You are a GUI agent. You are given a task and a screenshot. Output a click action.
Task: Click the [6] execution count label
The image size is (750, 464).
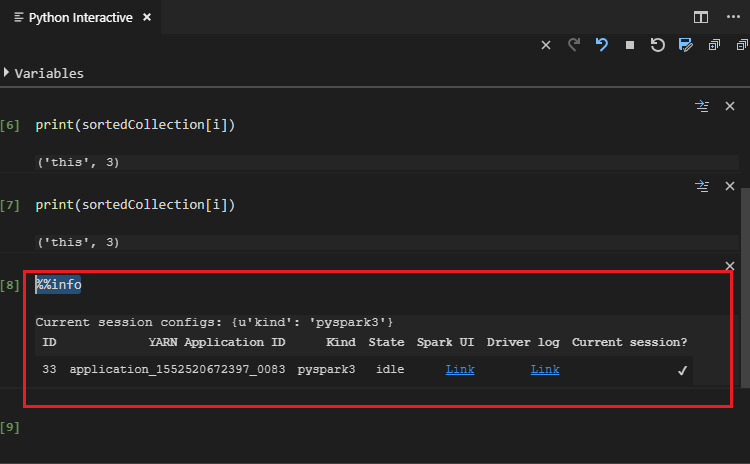point(10,125)
